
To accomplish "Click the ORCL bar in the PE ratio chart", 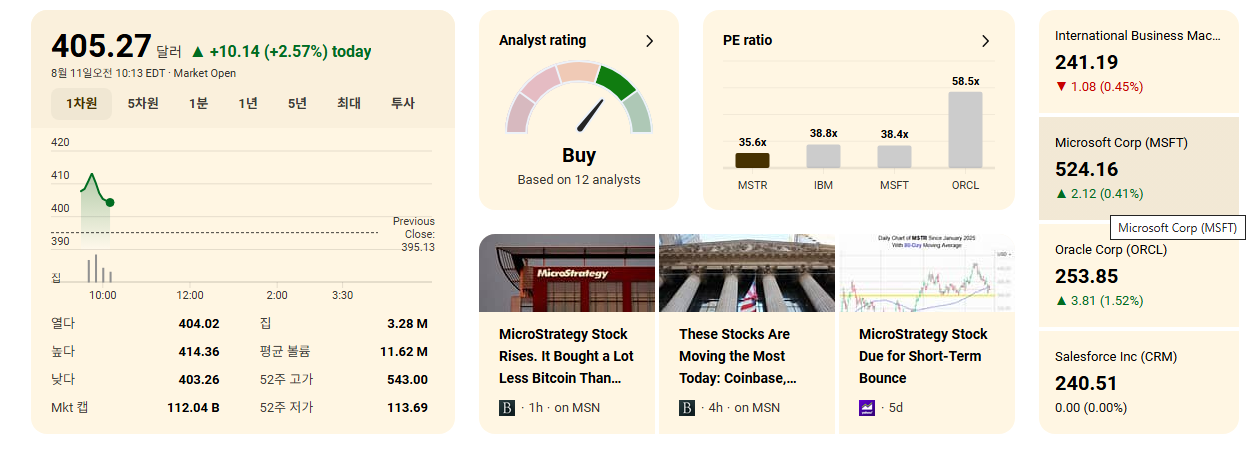I will (x=965, y=130).
